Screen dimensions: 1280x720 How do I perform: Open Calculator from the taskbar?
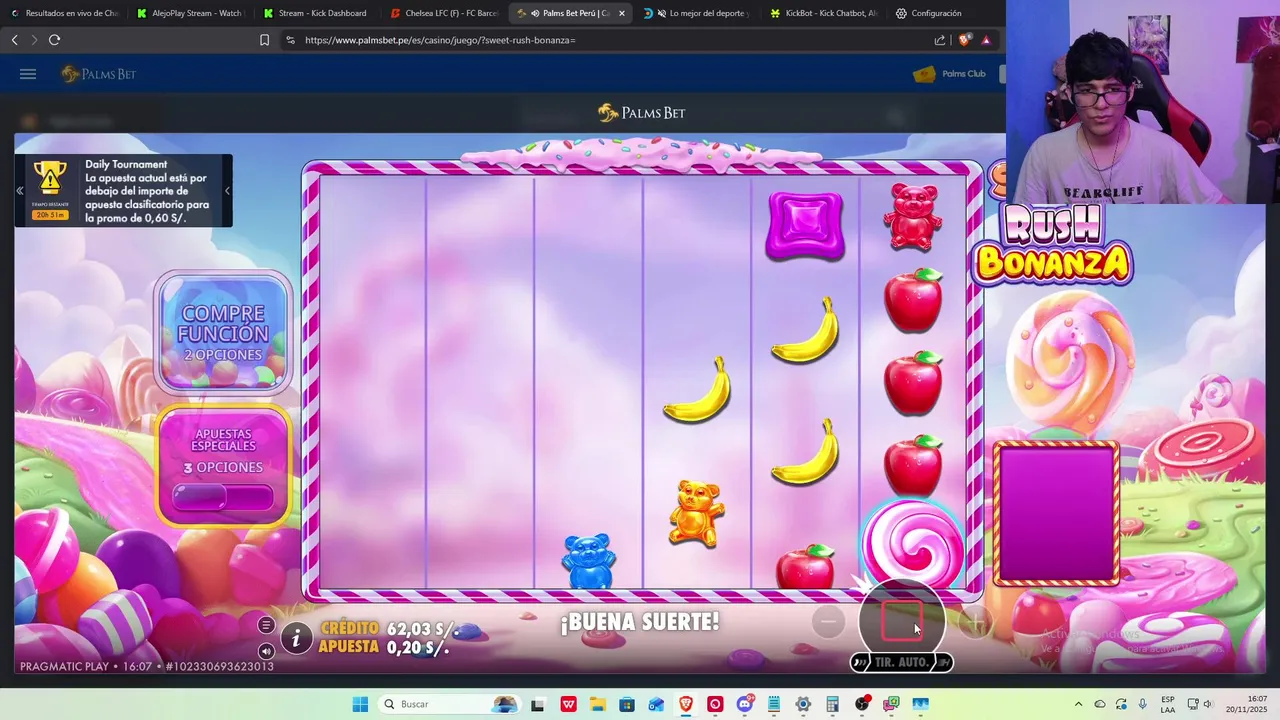pyautogui.click(x=832, y=704)
